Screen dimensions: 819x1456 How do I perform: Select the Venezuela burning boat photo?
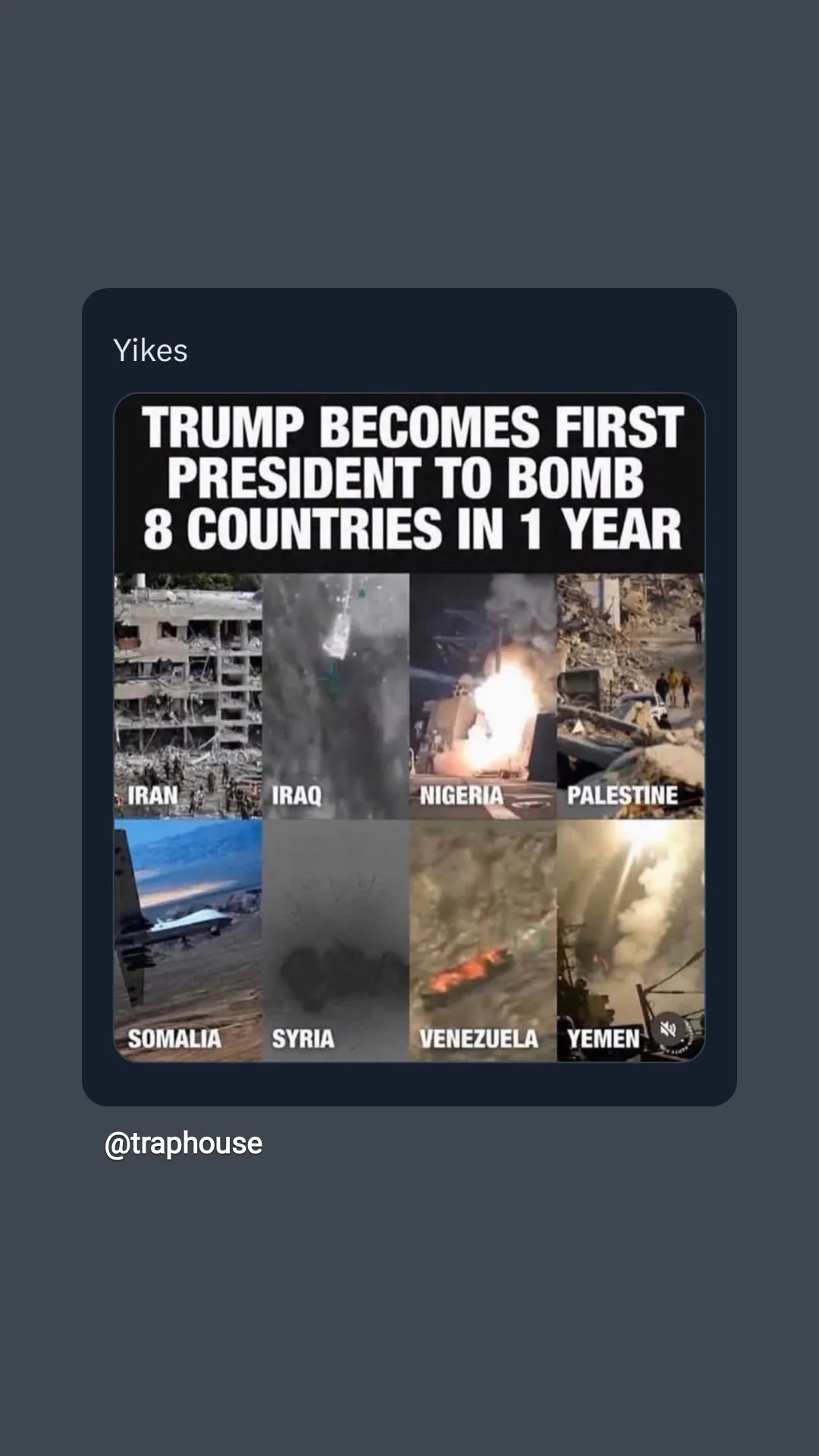(483, 940)
